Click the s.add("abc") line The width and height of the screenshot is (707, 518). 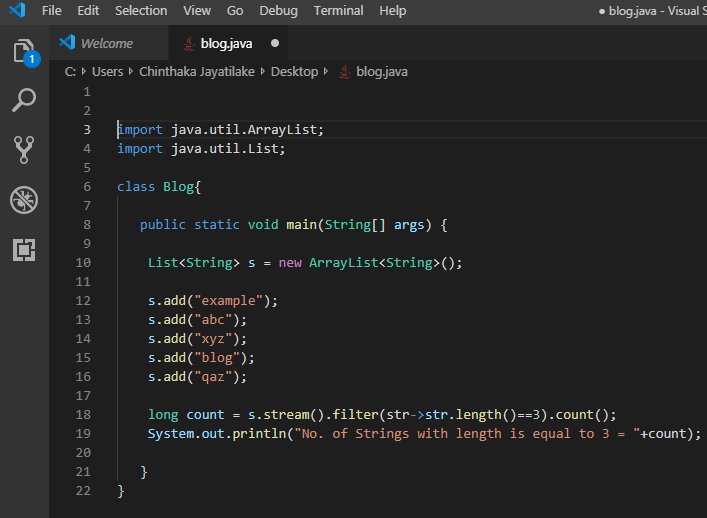197,320
